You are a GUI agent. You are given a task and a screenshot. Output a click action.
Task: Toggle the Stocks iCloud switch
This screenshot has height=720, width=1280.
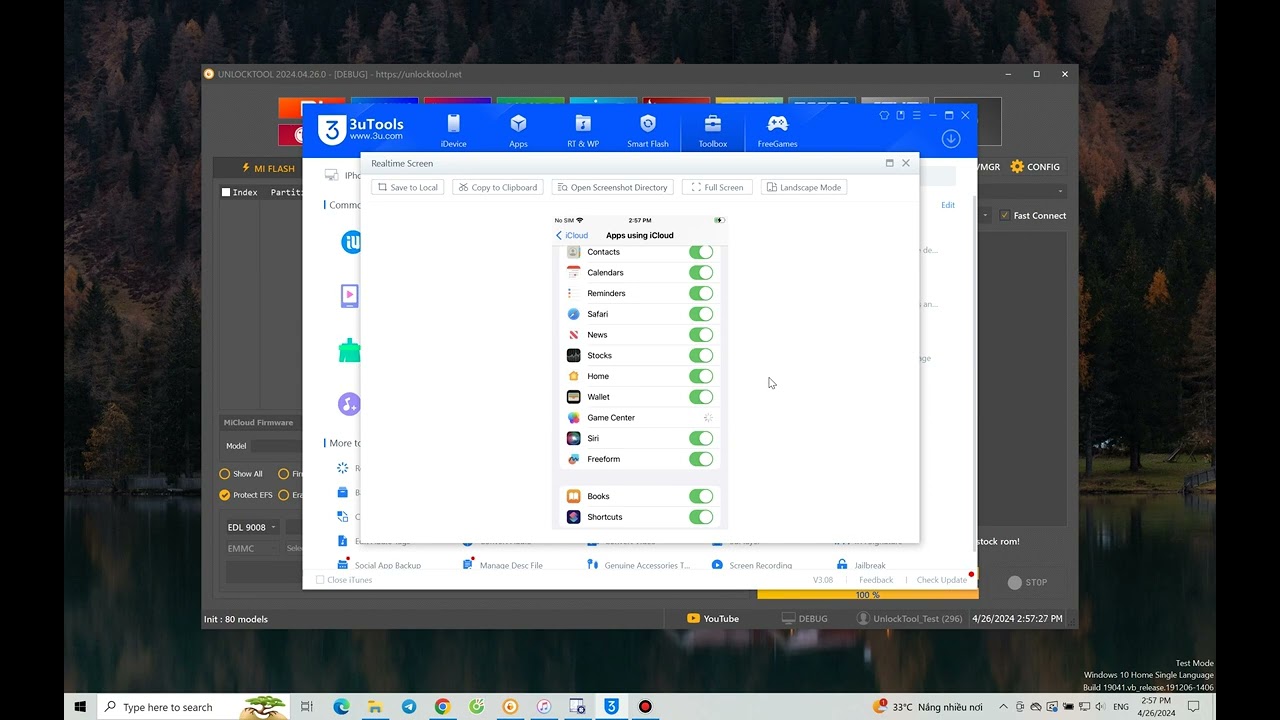point(701,355)
